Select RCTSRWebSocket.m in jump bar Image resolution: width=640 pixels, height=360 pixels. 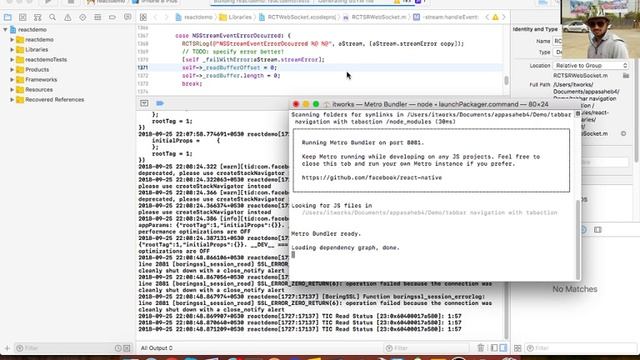(374, 17)
